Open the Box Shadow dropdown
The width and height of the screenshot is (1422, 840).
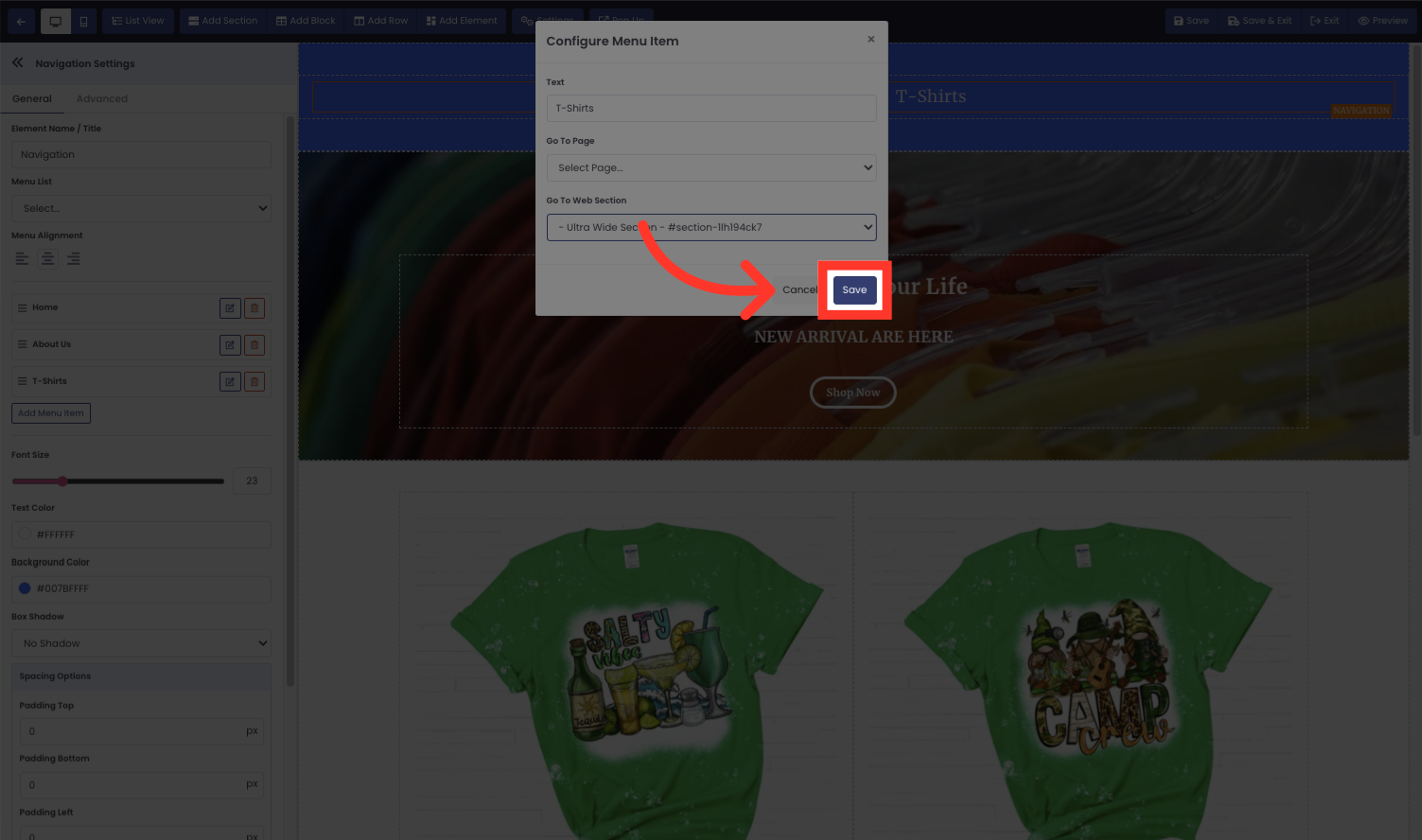141,643
